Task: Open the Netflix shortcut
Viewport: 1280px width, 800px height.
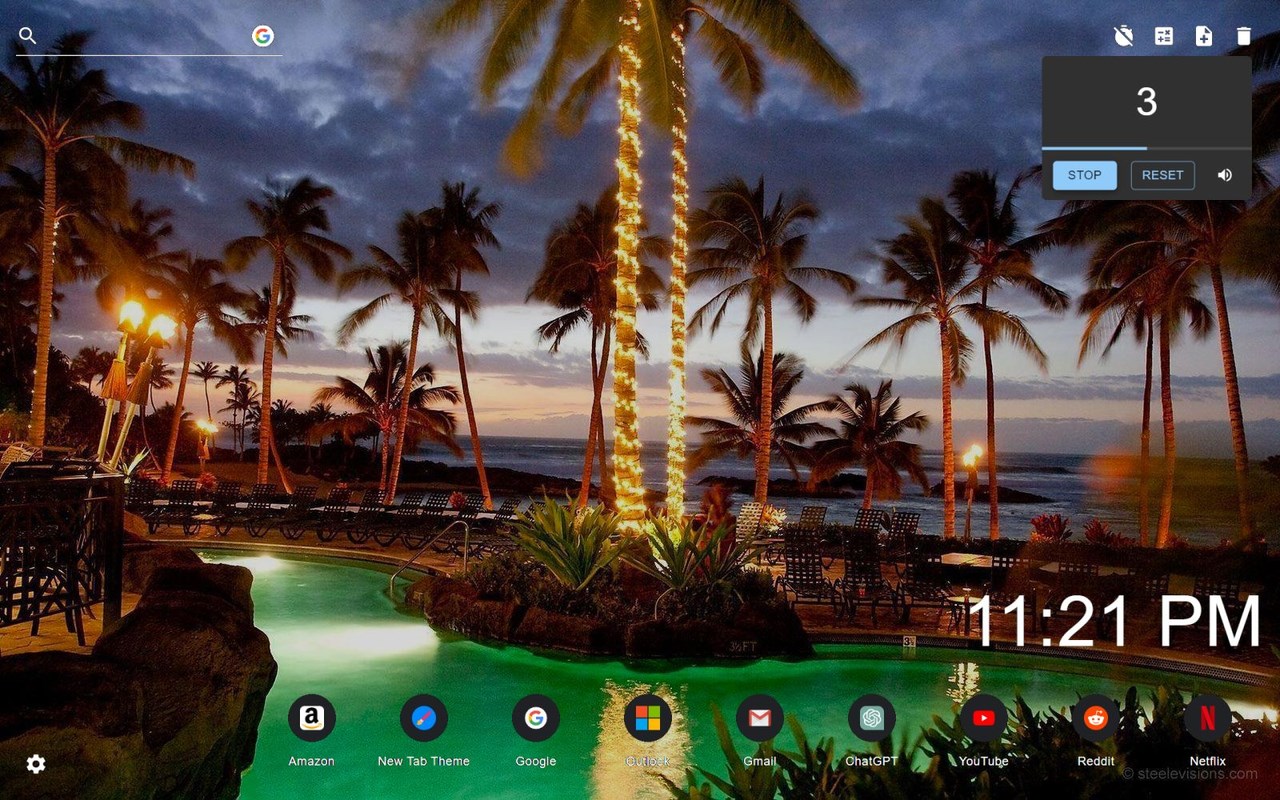Action: 1208,718
